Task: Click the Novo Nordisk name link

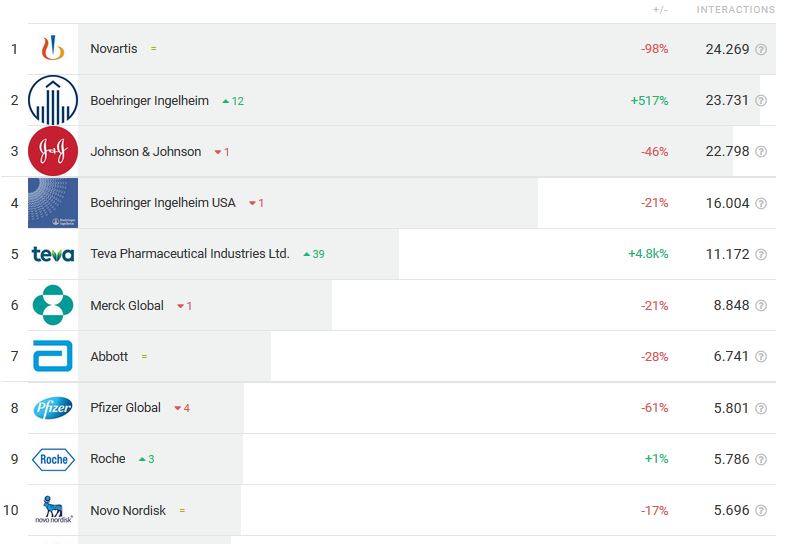Action: [x=128, y=510]
